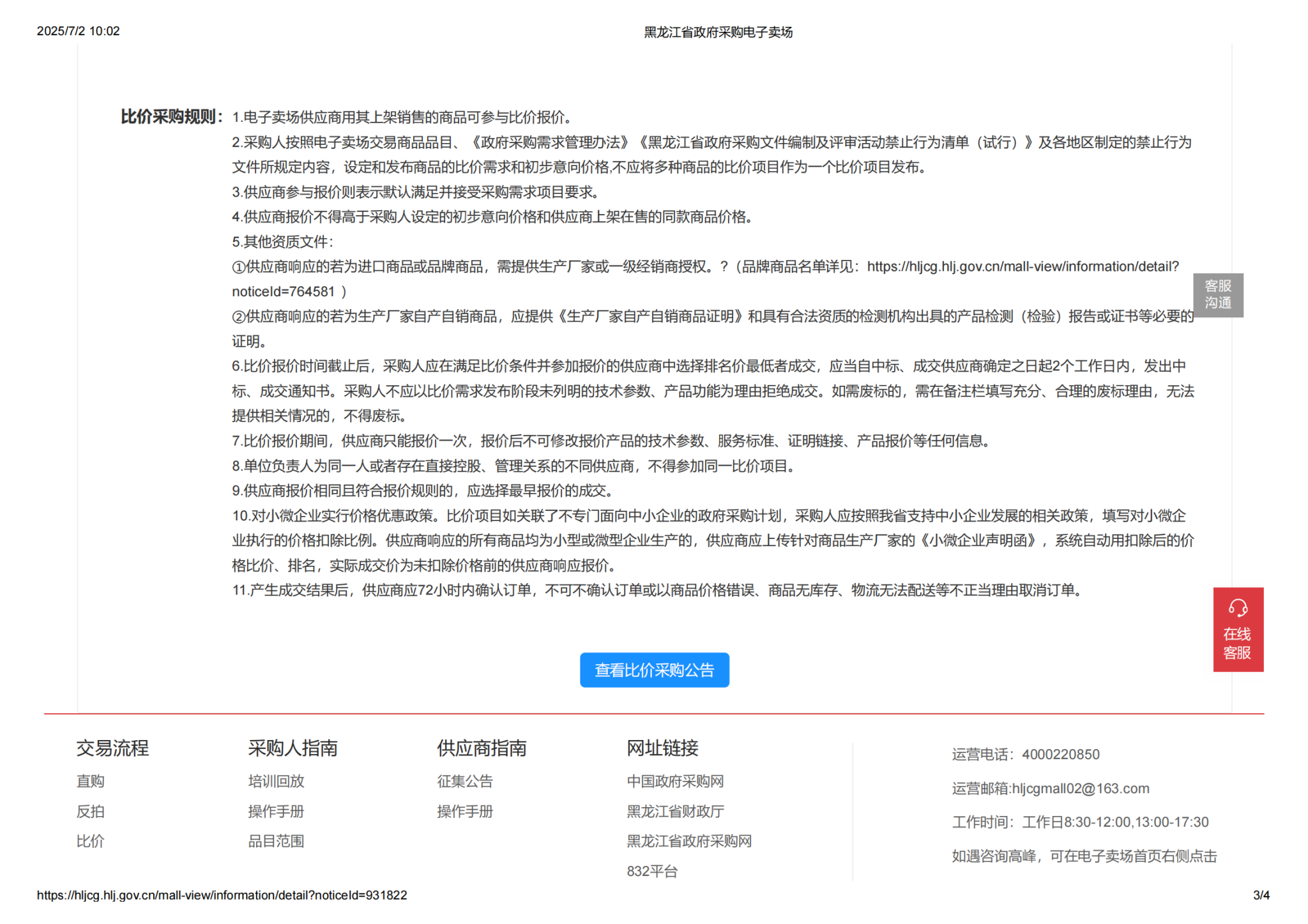Open the 征集公告 link
The height and width of the screenshot is (924, 1308).
pyautogui.click(x=465, y=781)
